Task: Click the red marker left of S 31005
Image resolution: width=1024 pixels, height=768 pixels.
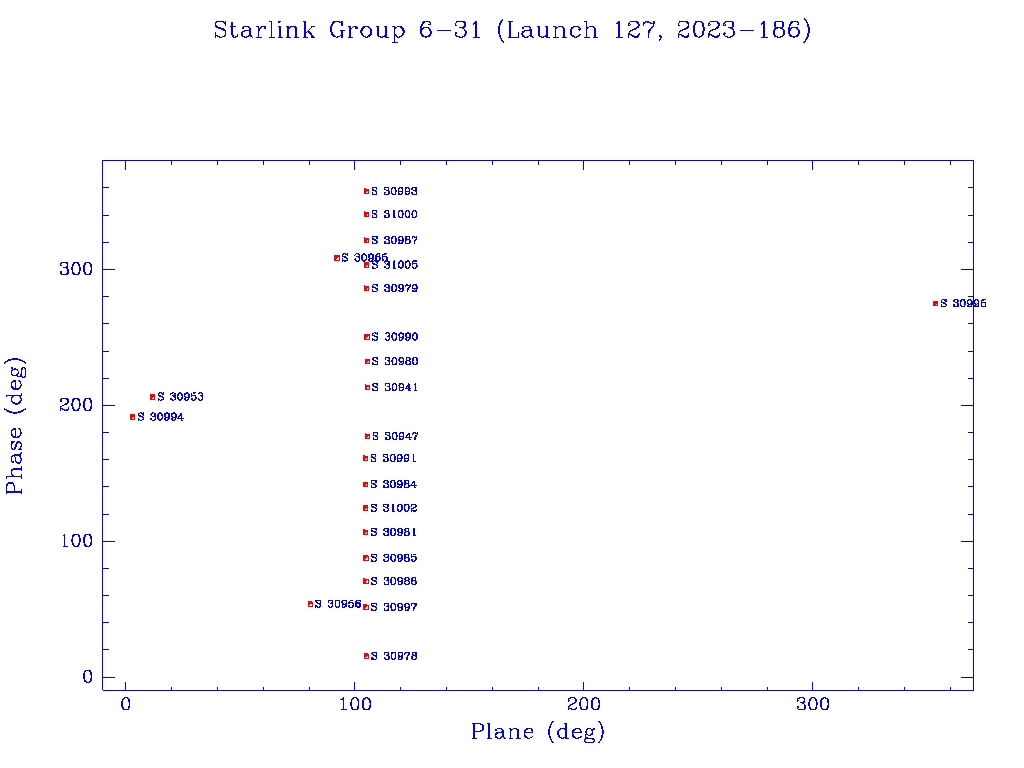Action: pos(366,265)
